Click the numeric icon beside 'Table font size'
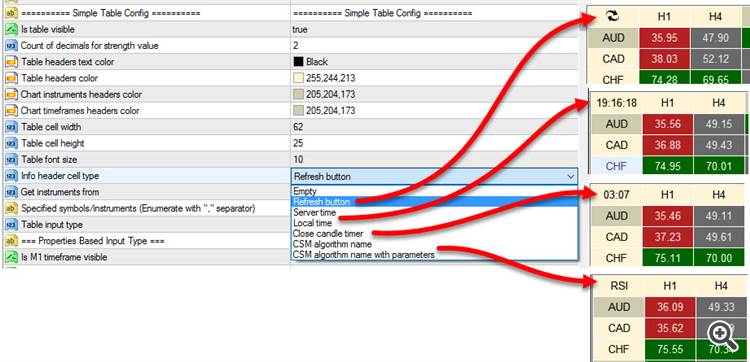The image size is (750, 362). (11, 160)
